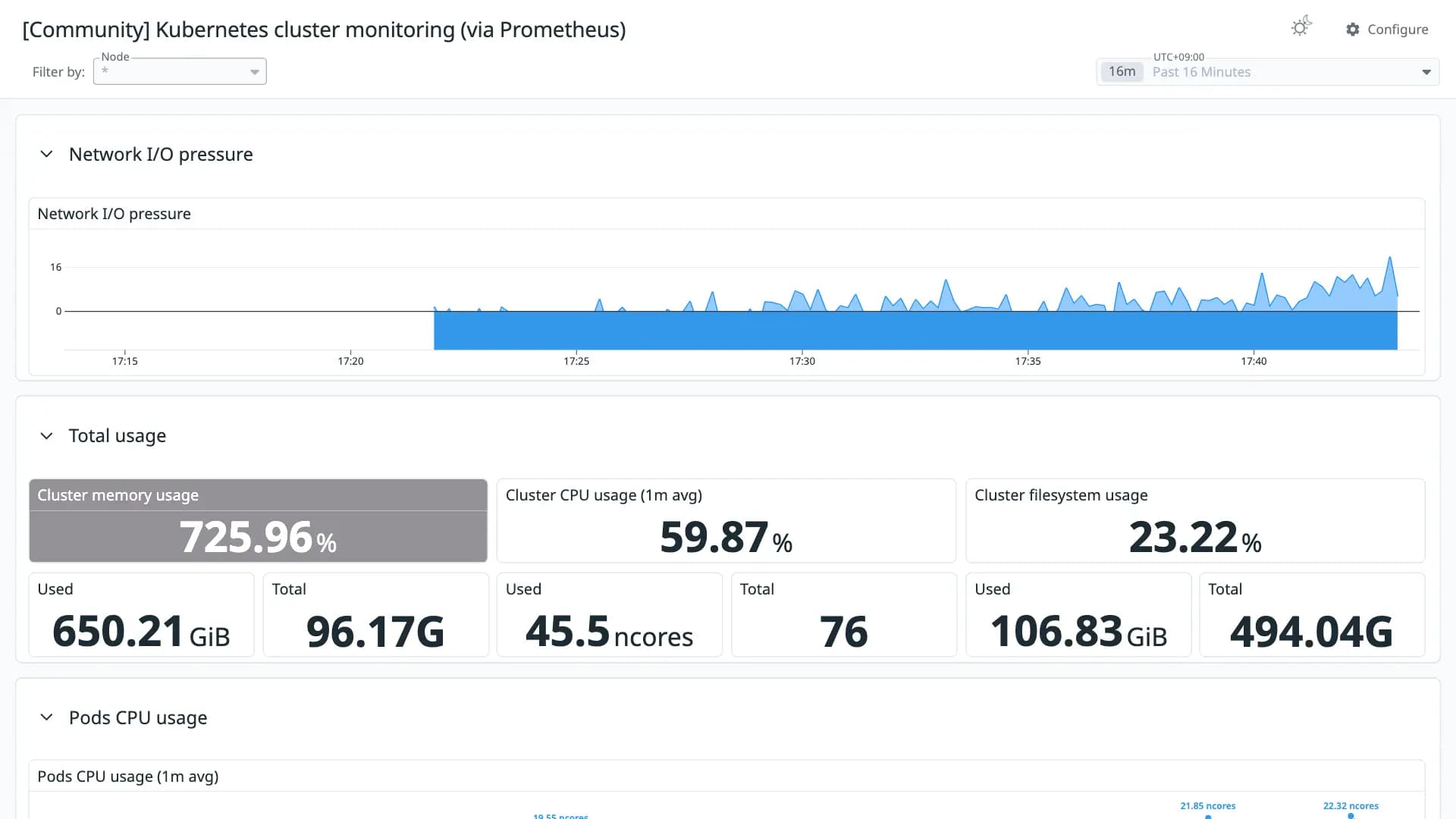Collapse the Total usage section
Image resolution: width=1456 pixels, height=819 pixels.
click(46, 435)
